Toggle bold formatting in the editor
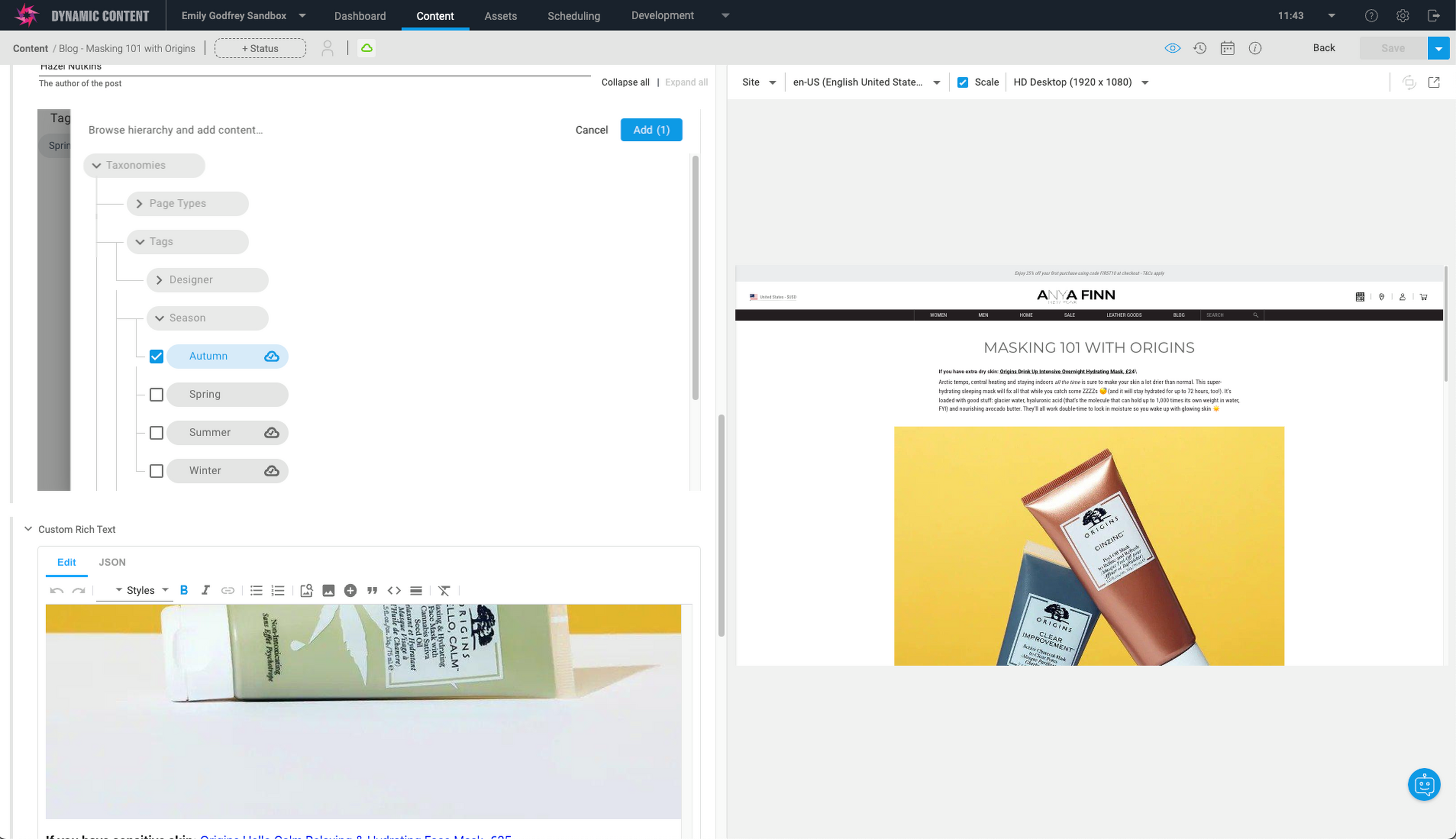 pos(184,590)
